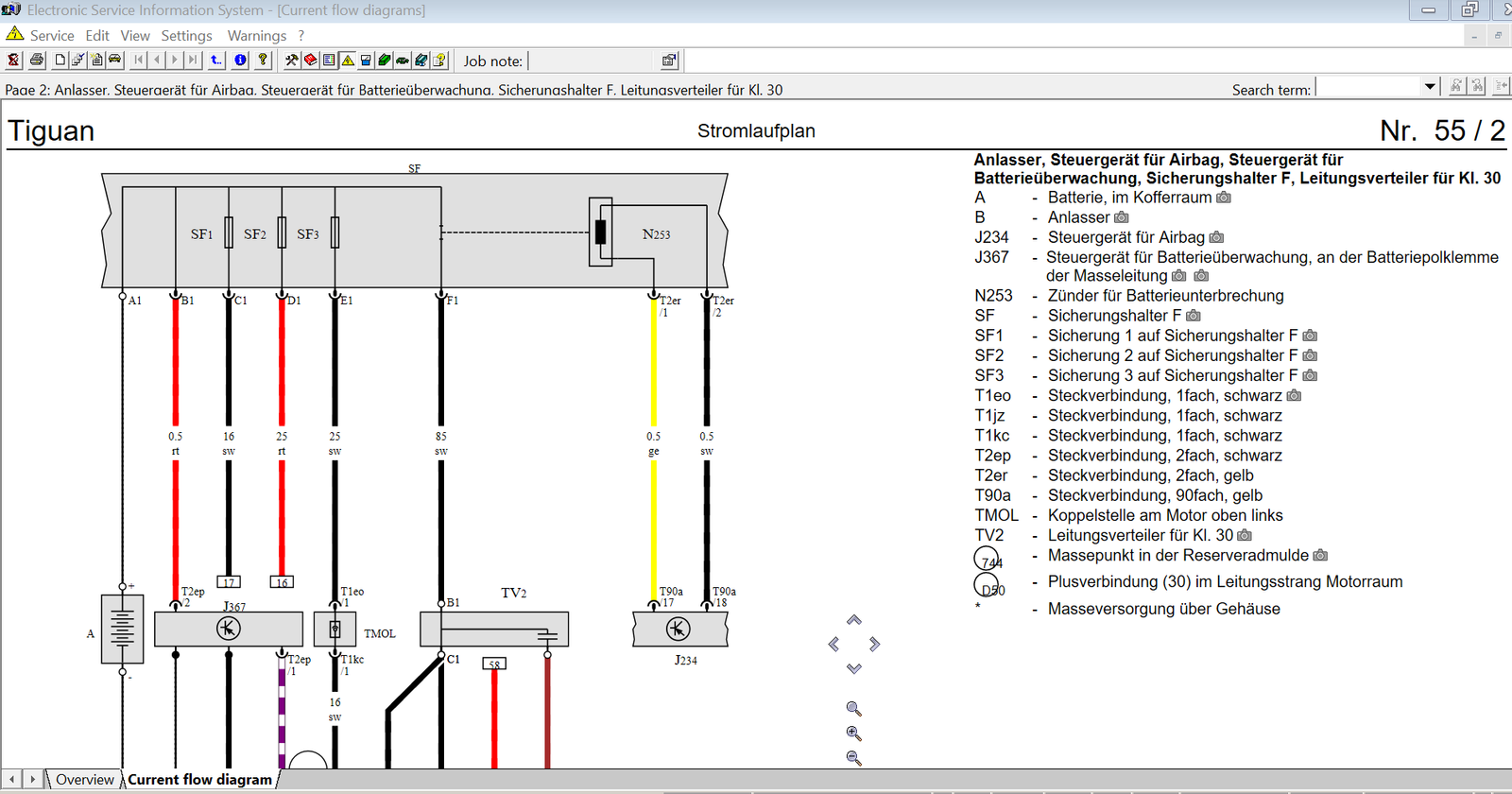Switch to the Overview tab
Viewport: 1512px width, 794px height.
coord(84,780)
